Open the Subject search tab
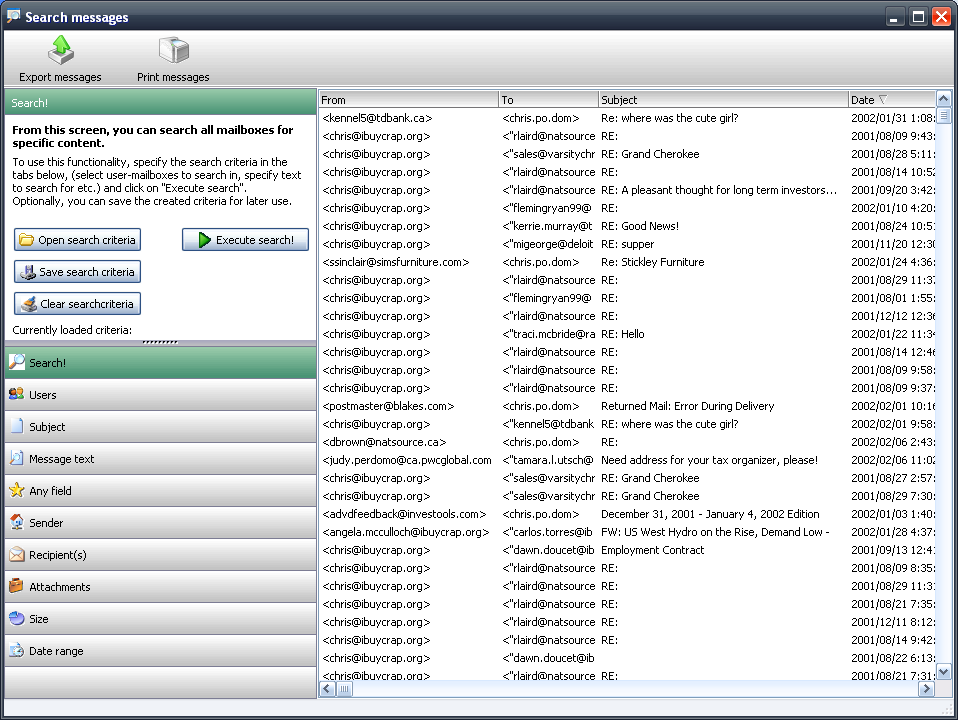Image resolution: width=958 pixels, height=720 pixels. click(x=160, y=427)
